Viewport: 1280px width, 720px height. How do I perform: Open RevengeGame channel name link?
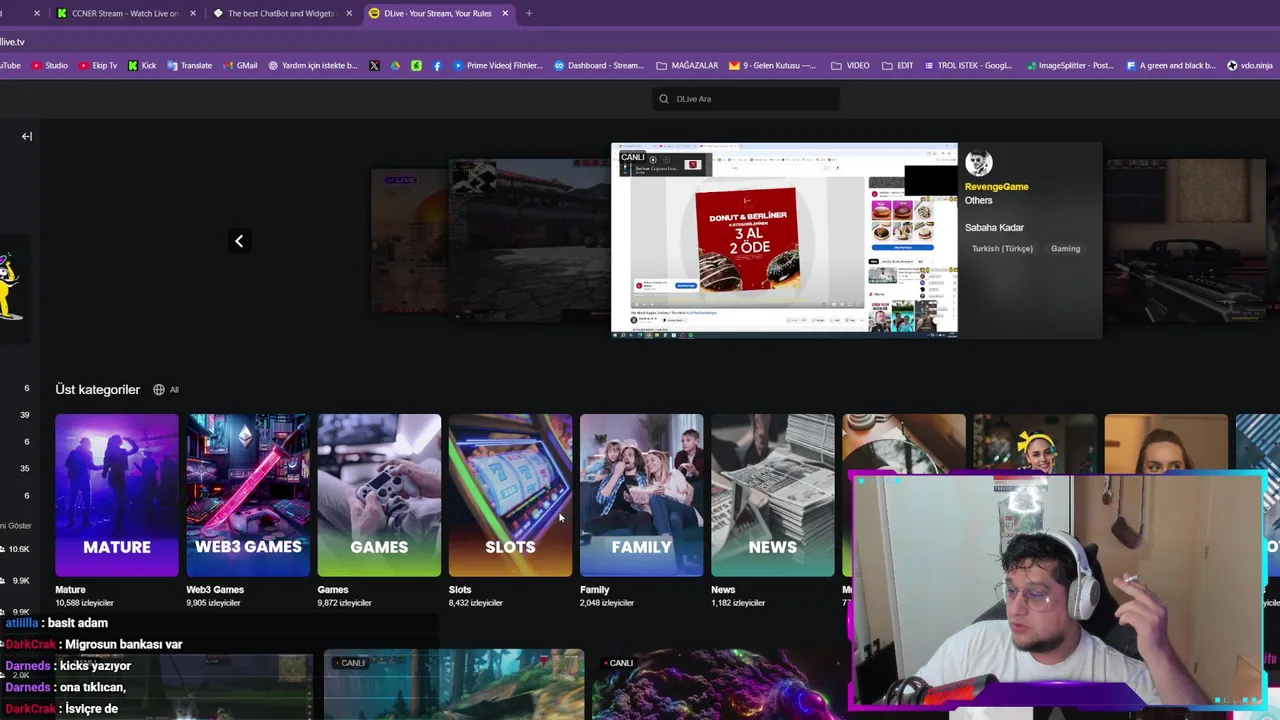pyautogui.click(x=996, y=186)
